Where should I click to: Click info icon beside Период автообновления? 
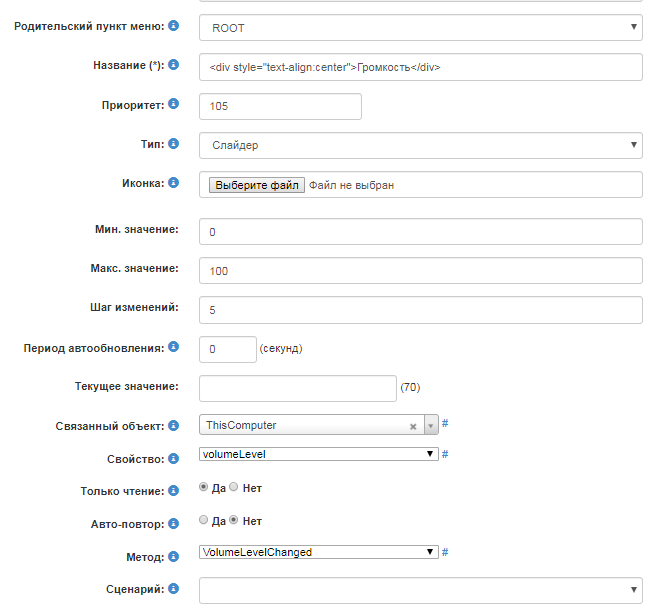(174, 347)
